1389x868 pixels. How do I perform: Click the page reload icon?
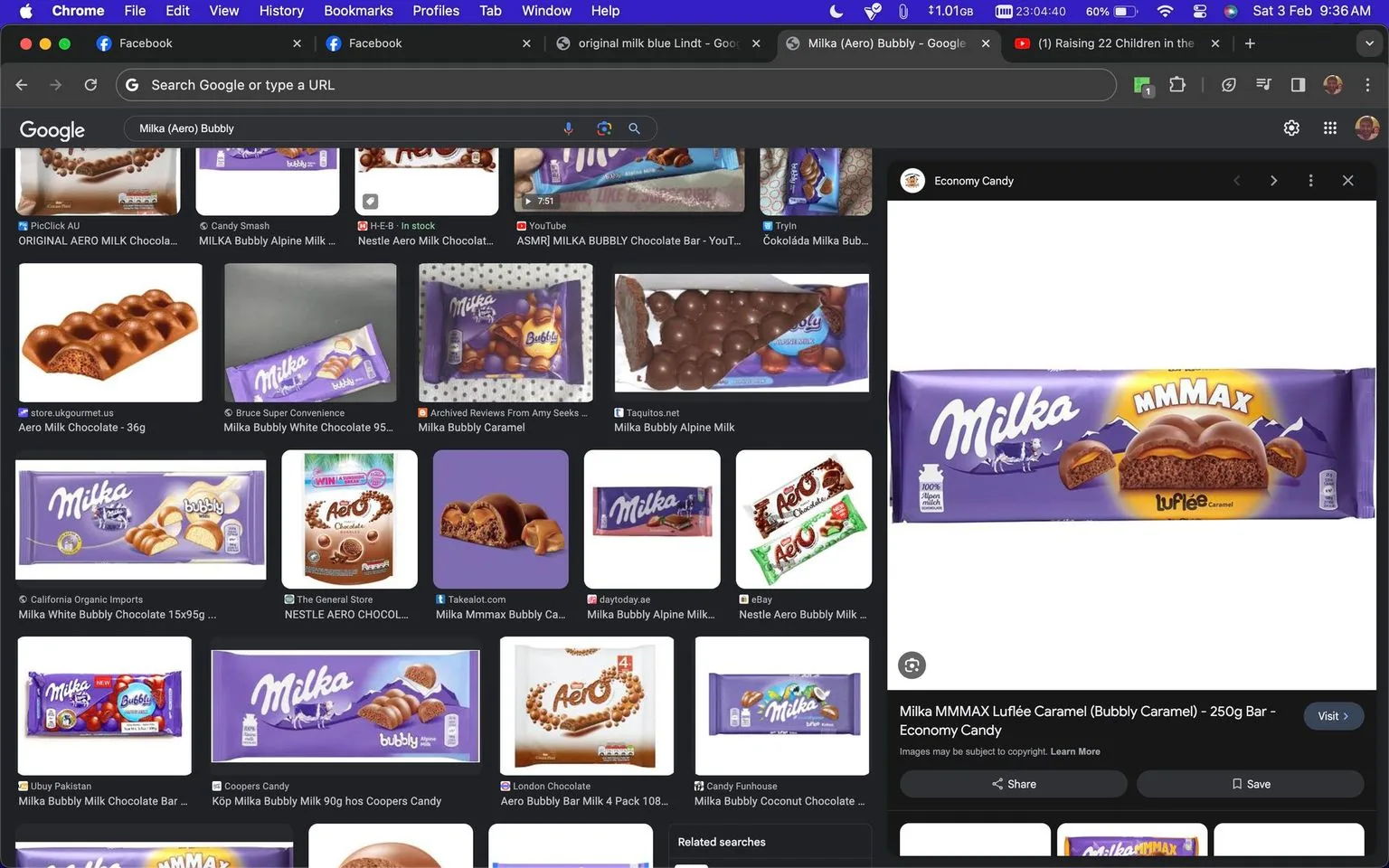coord(90,84)
